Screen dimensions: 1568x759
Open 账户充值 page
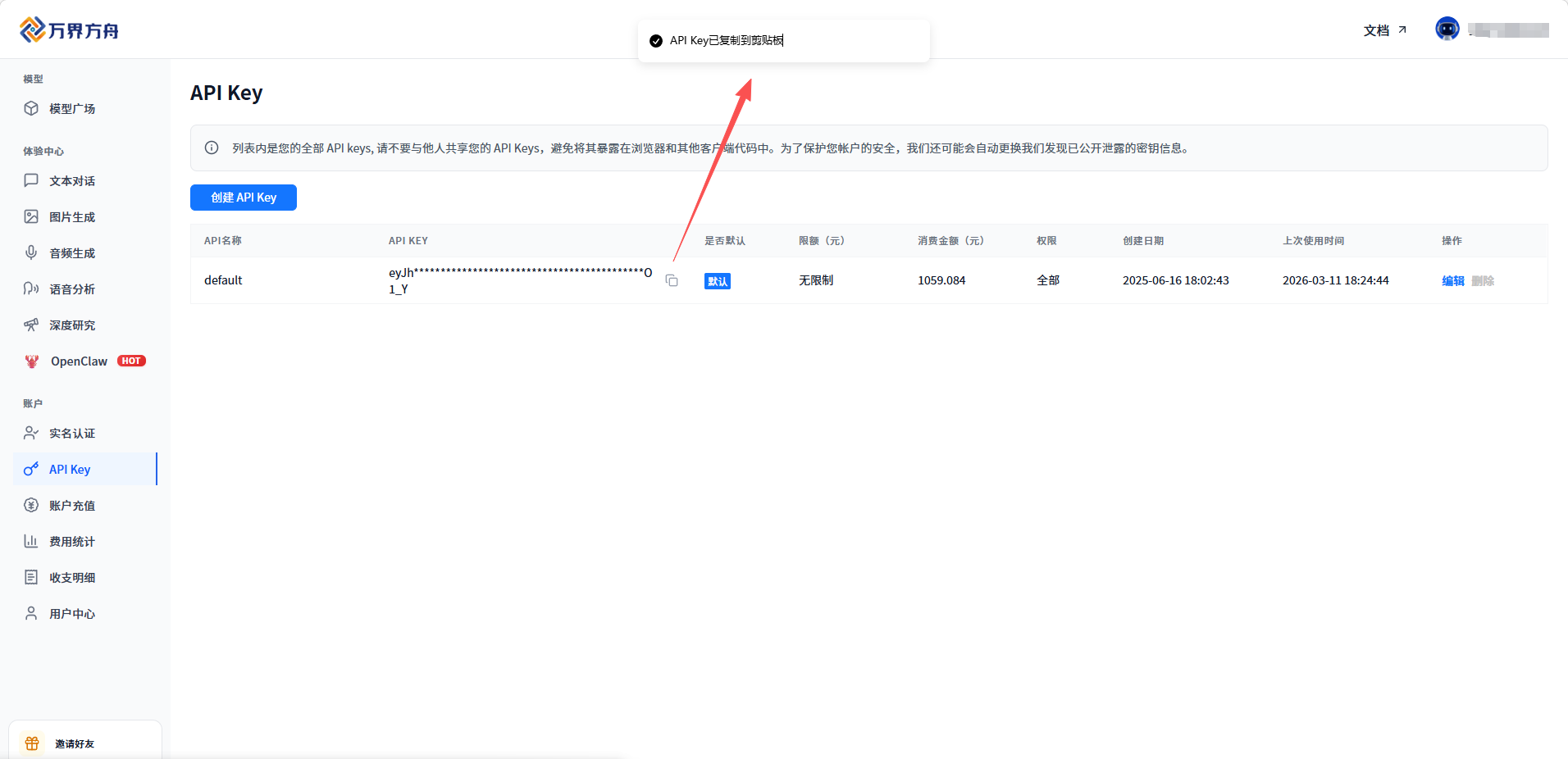point(71,506)
